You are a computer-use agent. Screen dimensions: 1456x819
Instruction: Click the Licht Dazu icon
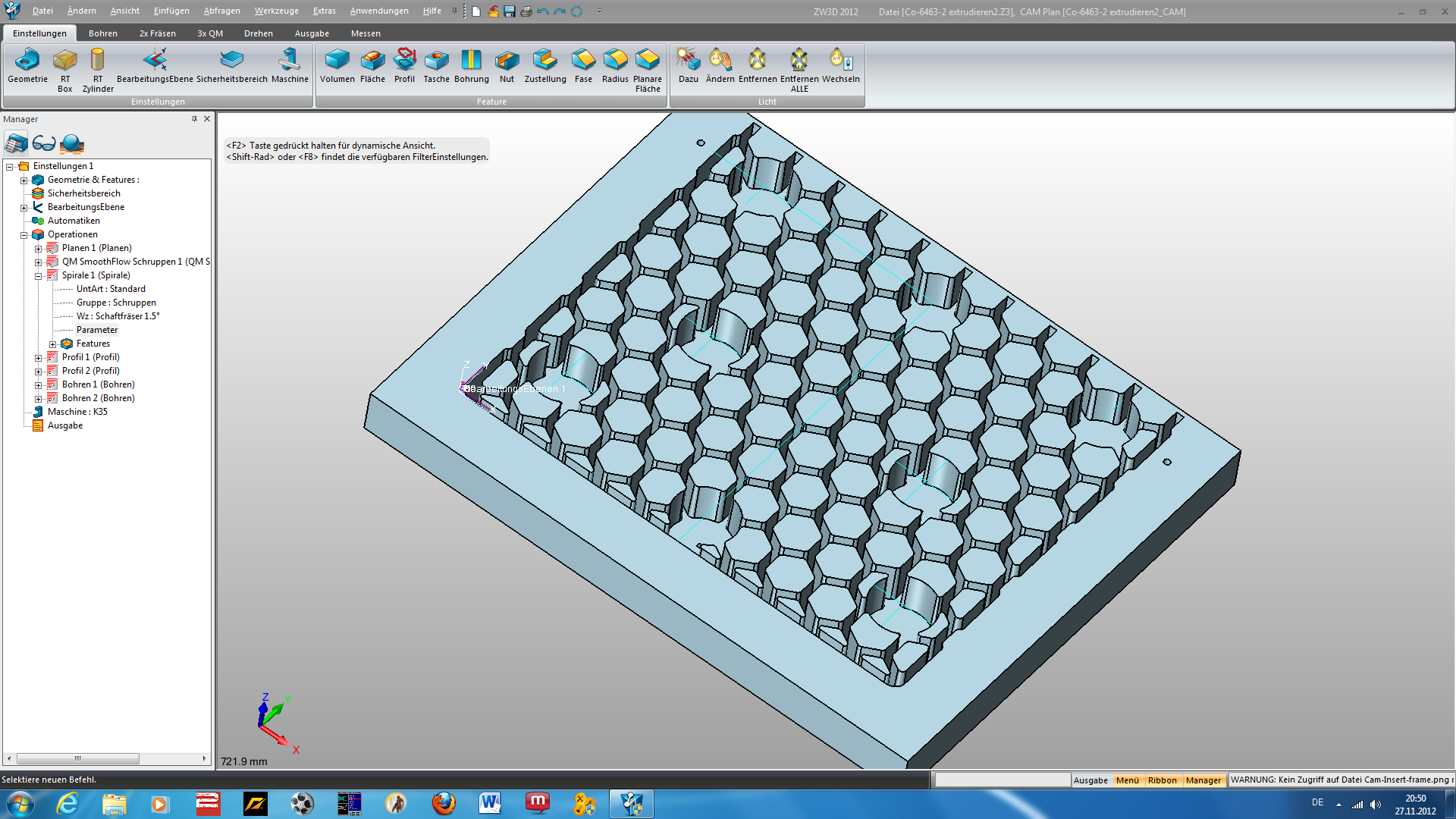click(688, 66)
